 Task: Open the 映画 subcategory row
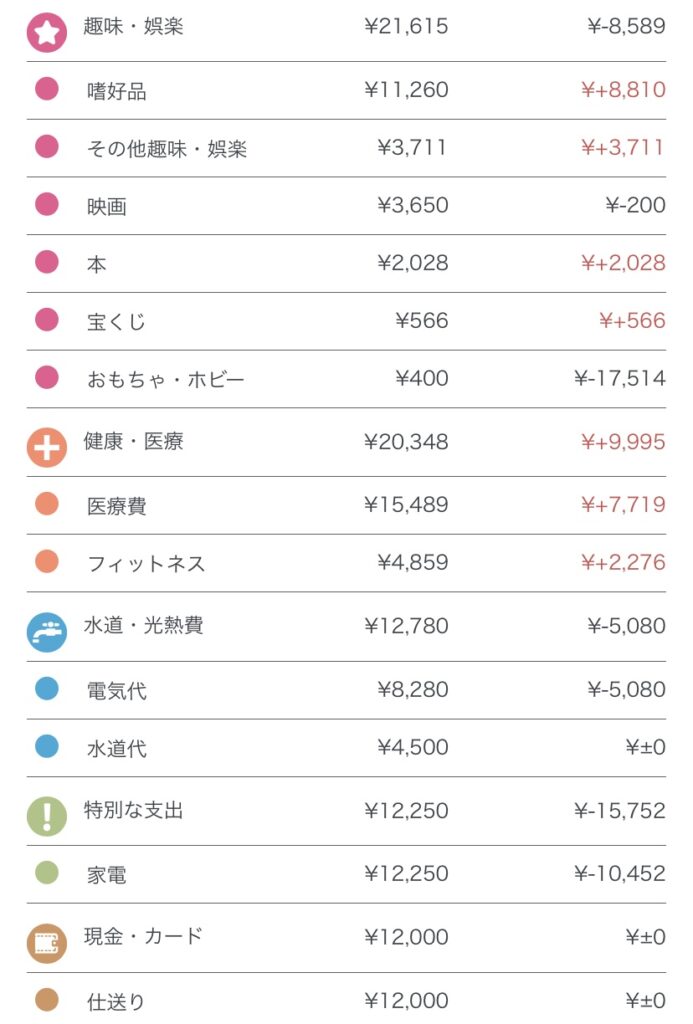[107, 207]
